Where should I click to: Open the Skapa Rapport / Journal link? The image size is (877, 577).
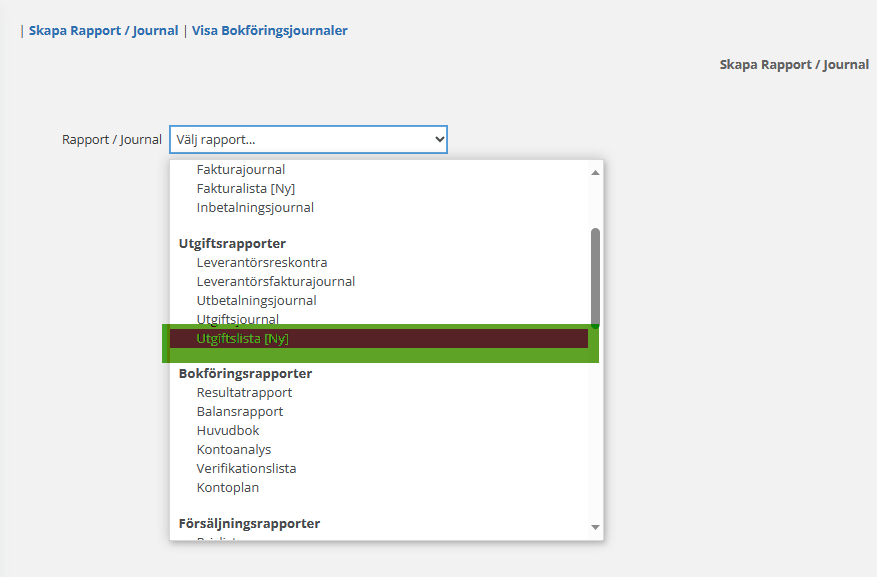[103, 31]
